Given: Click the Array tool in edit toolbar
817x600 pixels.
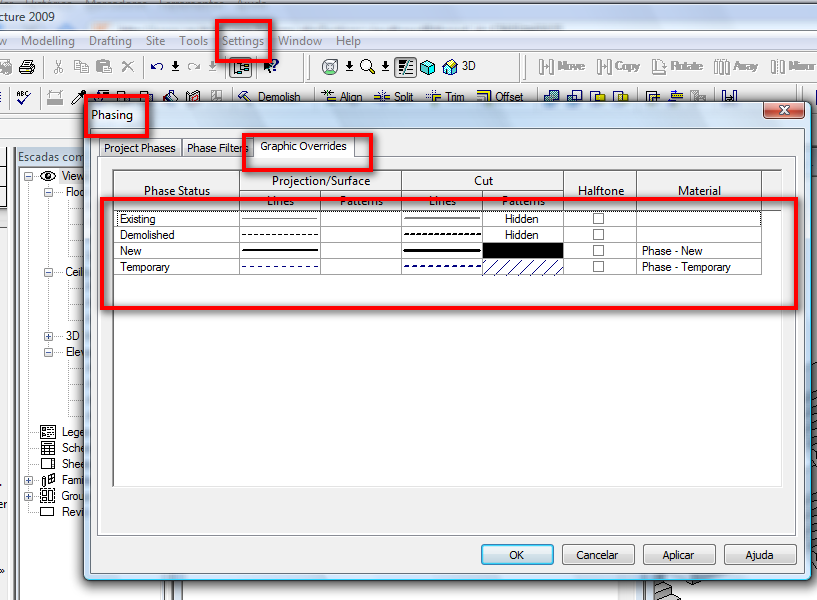Looking at the screenshot, I should tap(736, 67).
